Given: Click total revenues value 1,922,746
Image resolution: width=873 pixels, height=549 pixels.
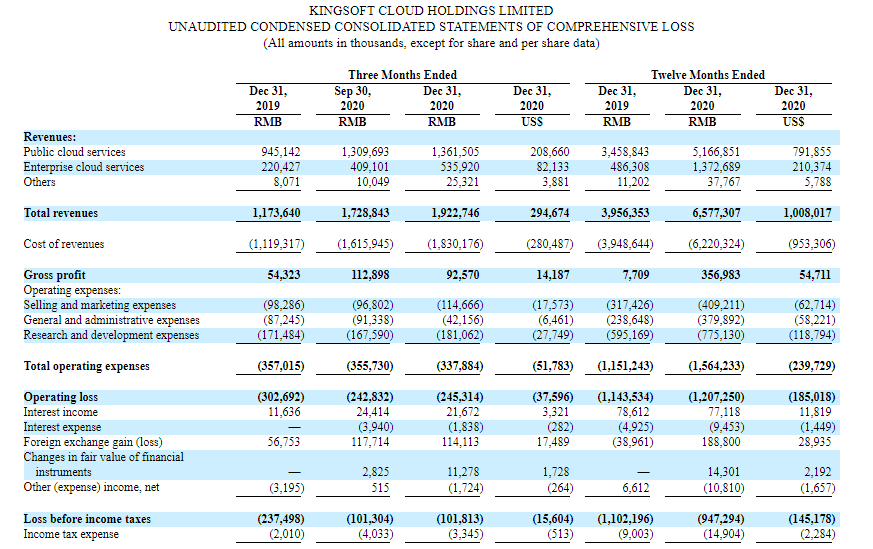Looking at the screenshot, I should [x=455, y=213].
